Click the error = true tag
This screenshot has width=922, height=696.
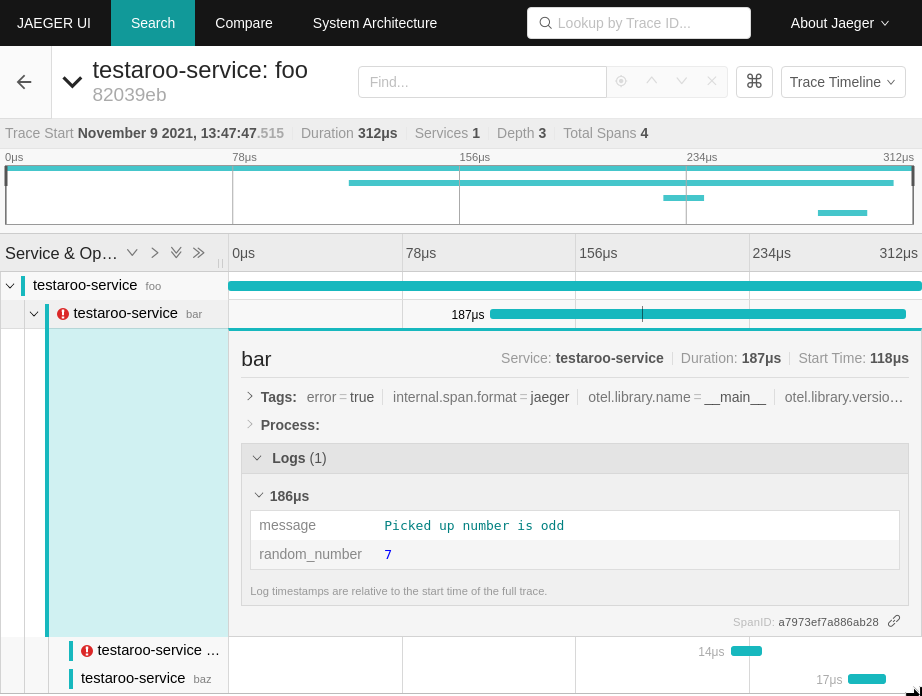click(340, 397)
